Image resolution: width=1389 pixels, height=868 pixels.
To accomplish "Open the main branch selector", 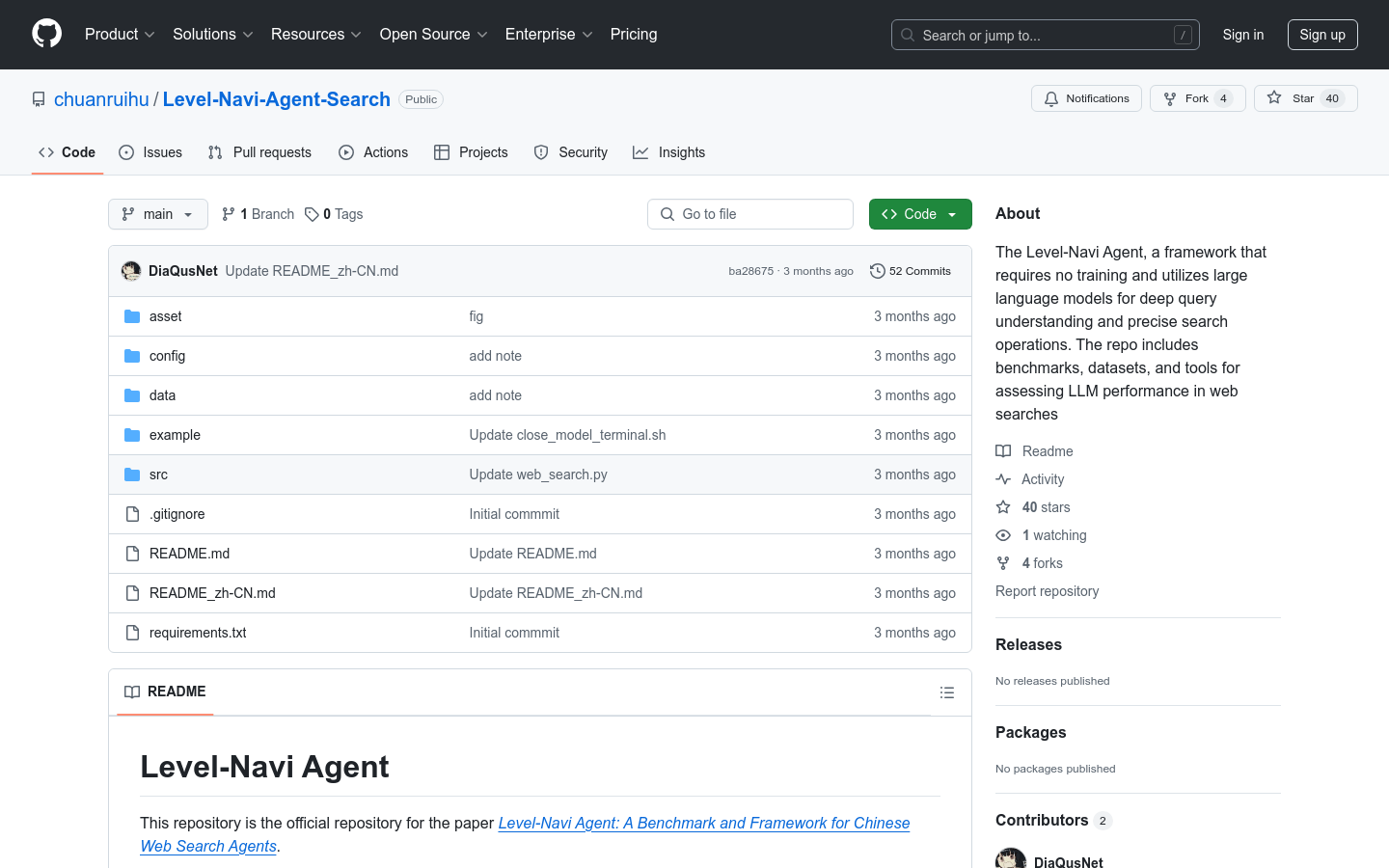I will click(x=158, y=214).
